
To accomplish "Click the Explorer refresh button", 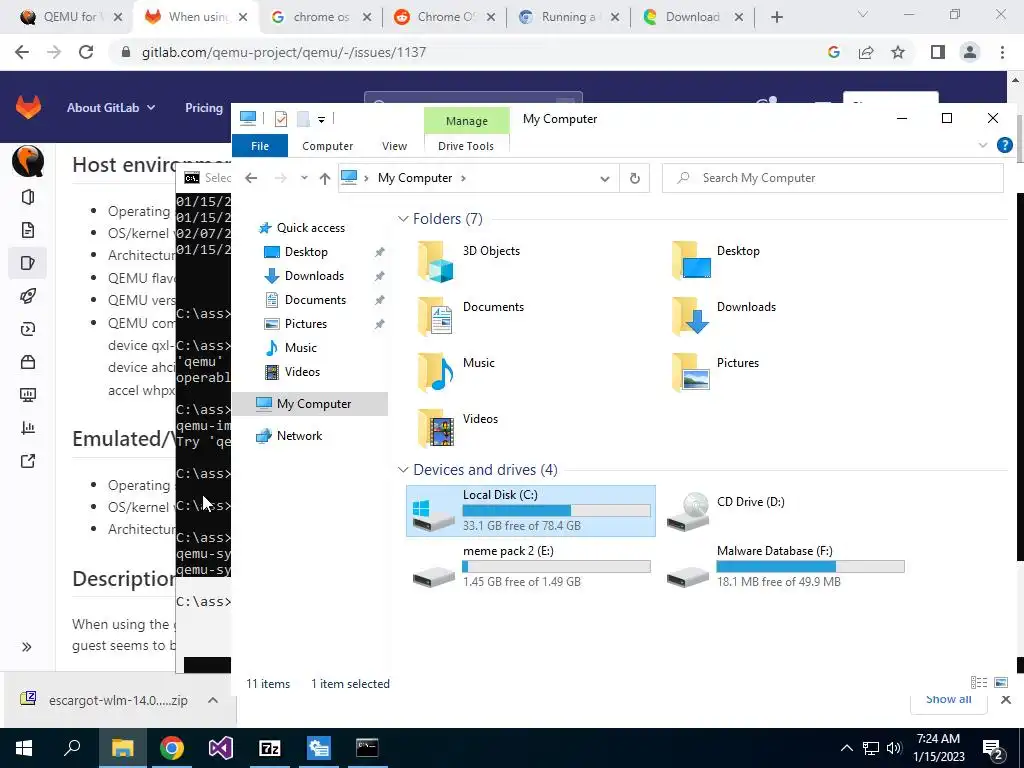I will click(634, 178).
